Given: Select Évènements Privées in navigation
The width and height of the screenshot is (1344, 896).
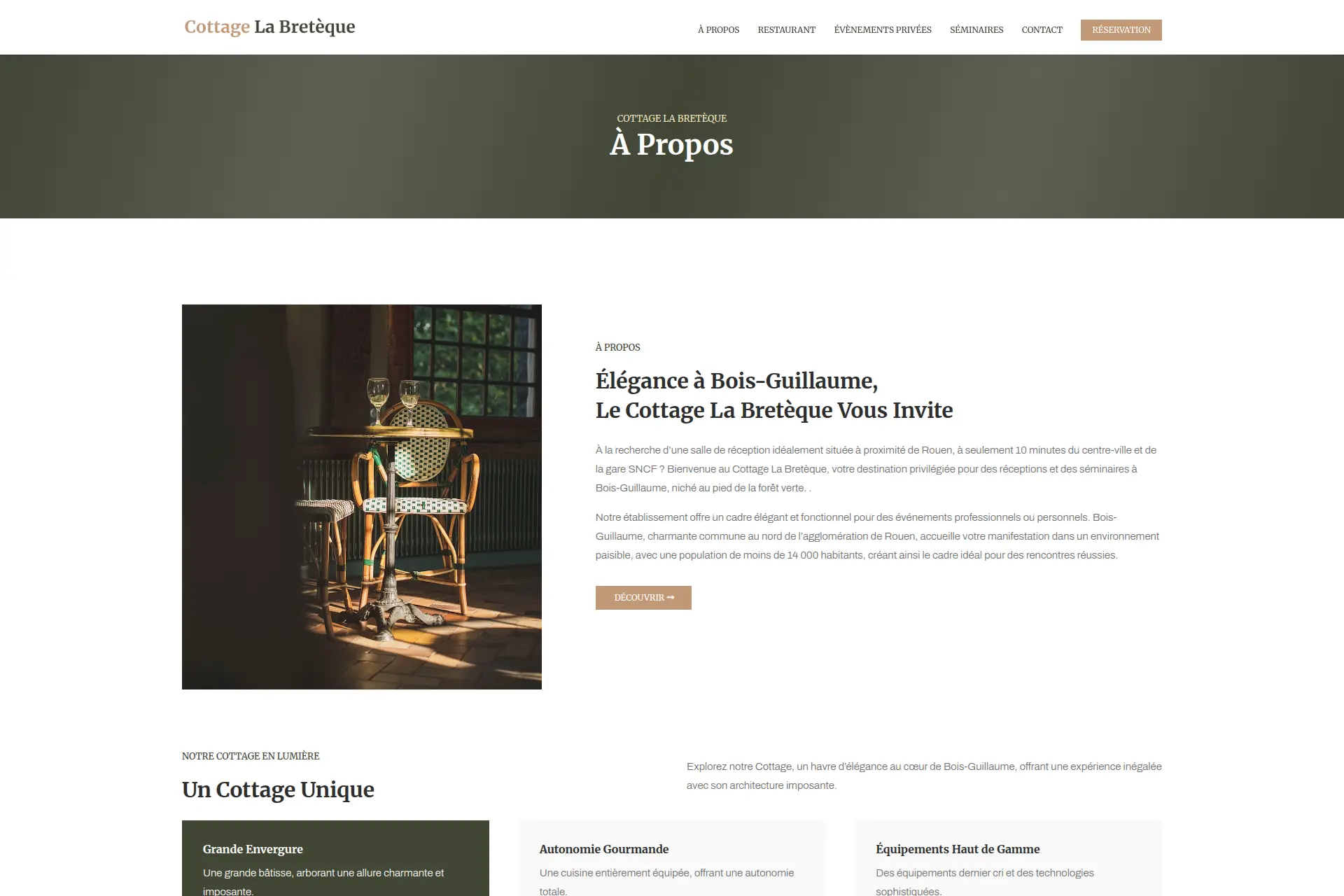Looking at the screenshot, I should (x=882, y=30).
